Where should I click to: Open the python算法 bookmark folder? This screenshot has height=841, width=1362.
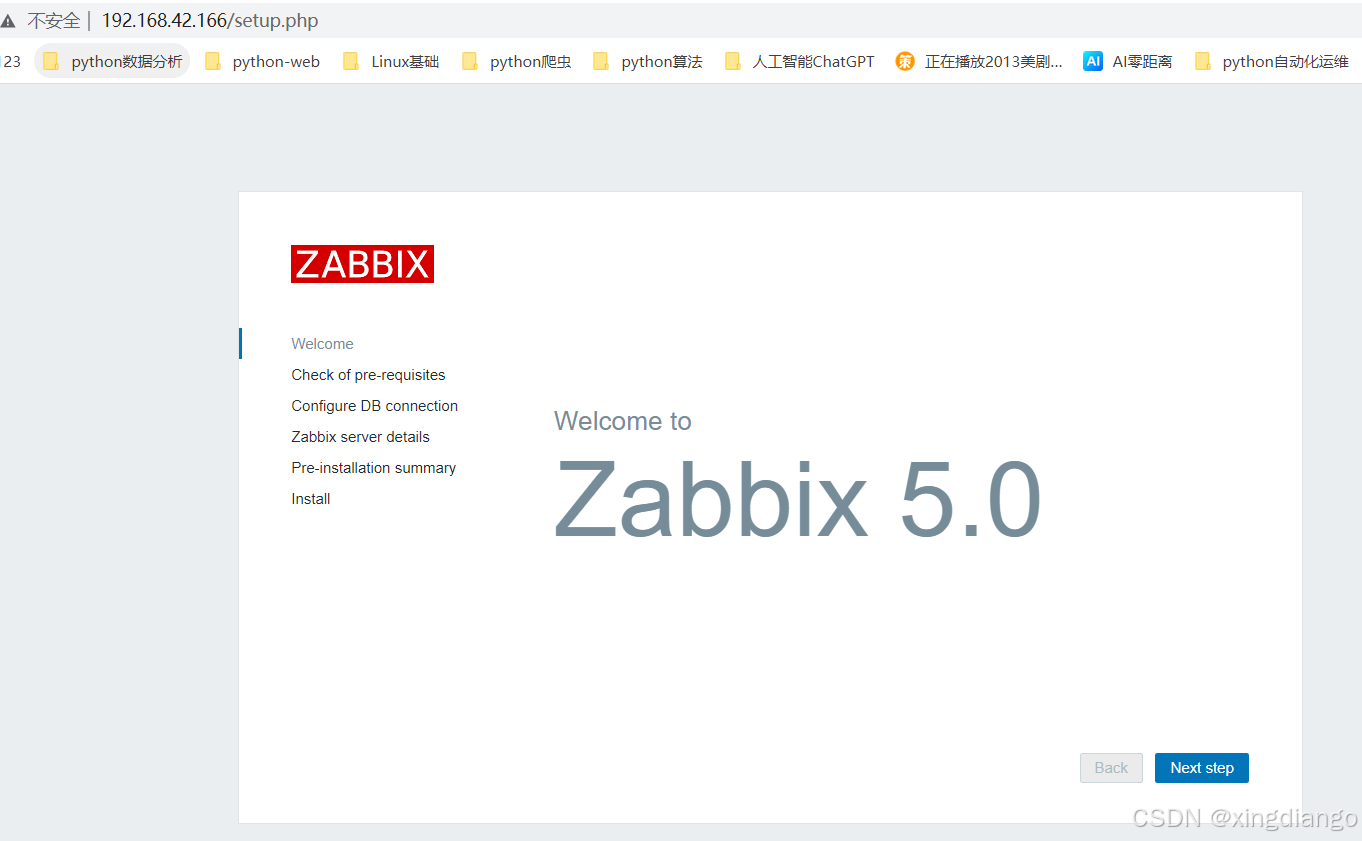(x=647, y=61)
